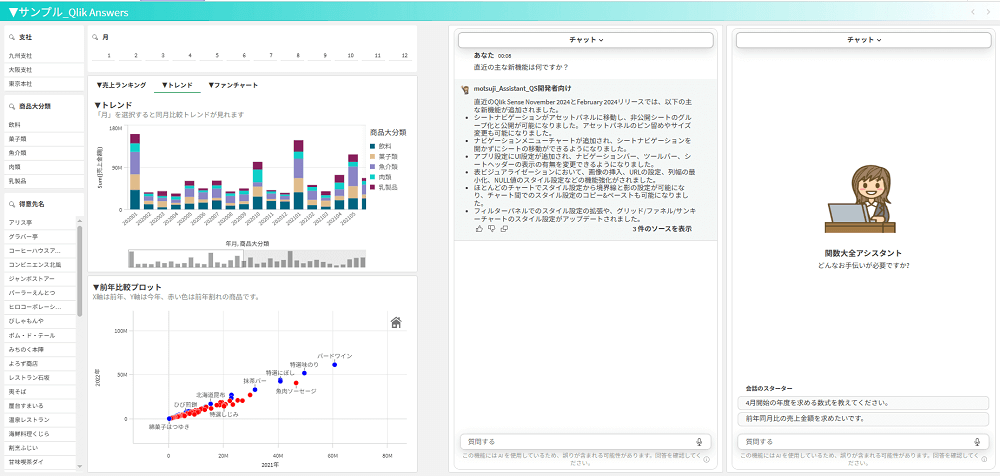This screenshot has width=1000, height=476.
Task: Click the microphone icon in the right chat
Action: point(977,441)
